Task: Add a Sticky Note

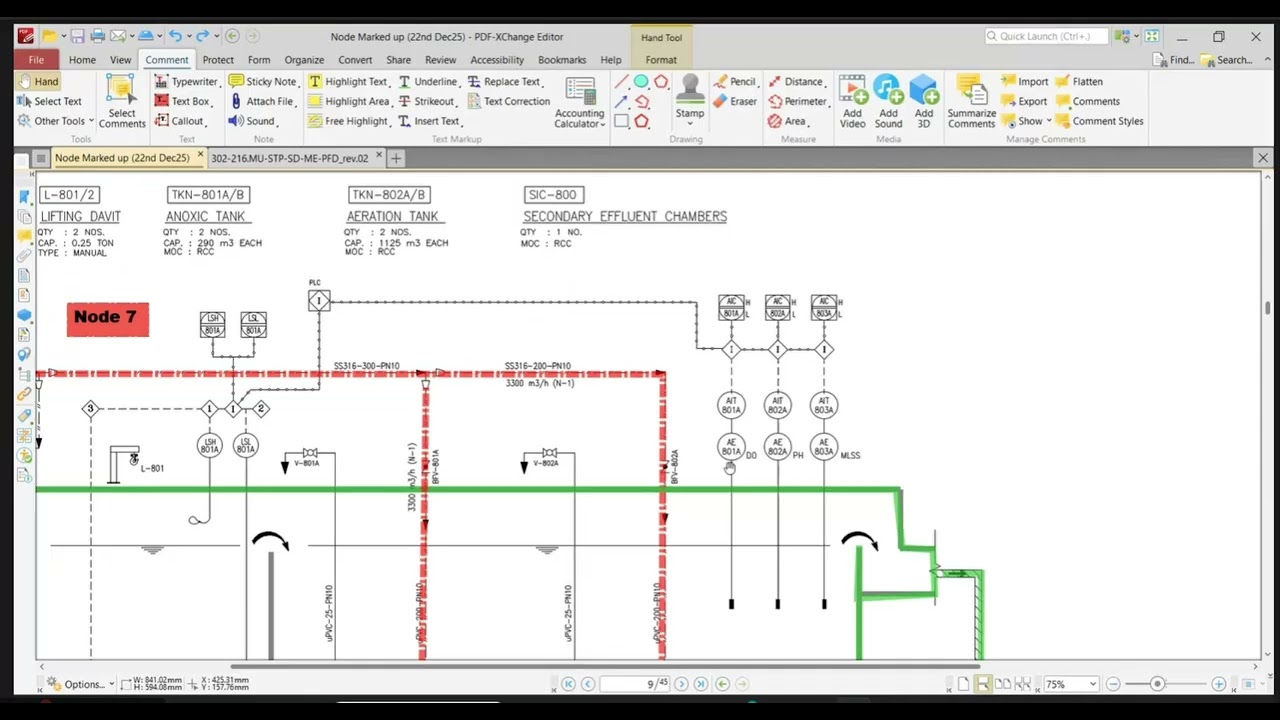Action: (263, 81)
